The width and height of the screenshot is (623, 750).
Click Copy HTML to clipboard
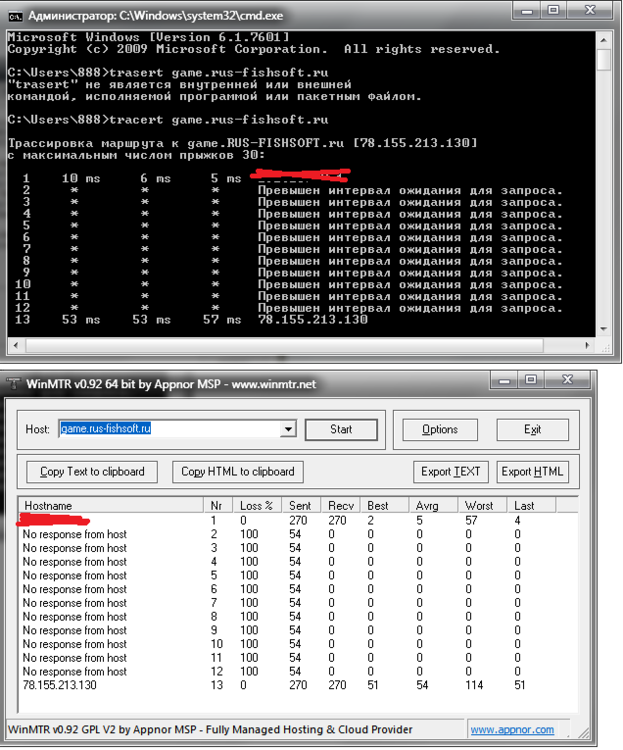click(238, 471)
